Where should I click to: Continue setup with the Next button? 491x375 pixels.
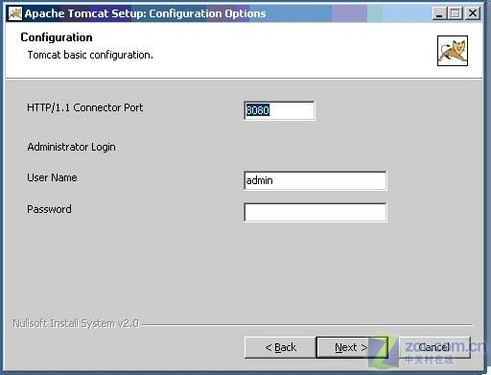tap(352, 347)
